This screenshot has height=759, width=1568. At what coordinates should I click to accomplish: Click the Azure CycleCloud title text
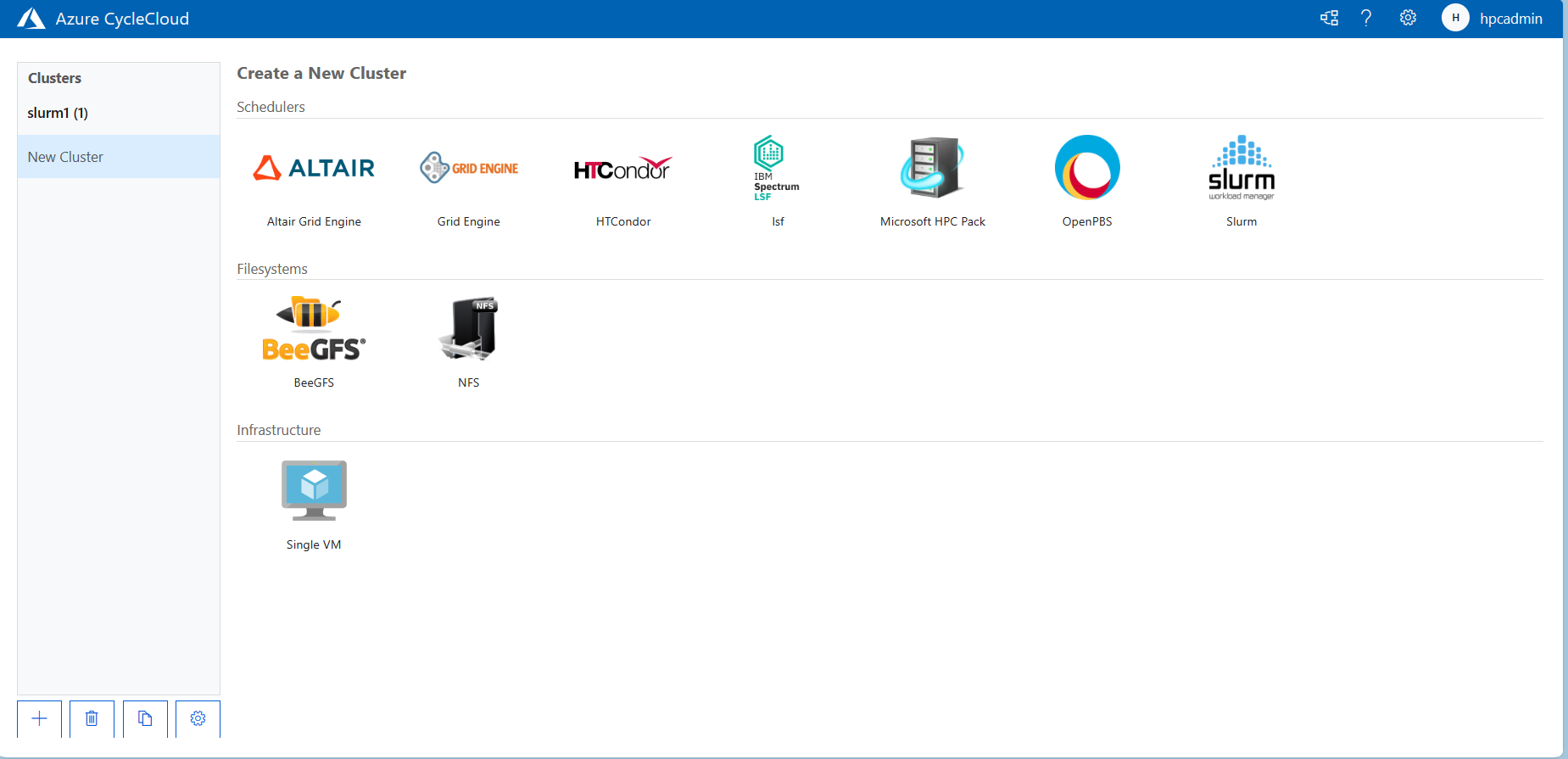click(x=122, y=19)
